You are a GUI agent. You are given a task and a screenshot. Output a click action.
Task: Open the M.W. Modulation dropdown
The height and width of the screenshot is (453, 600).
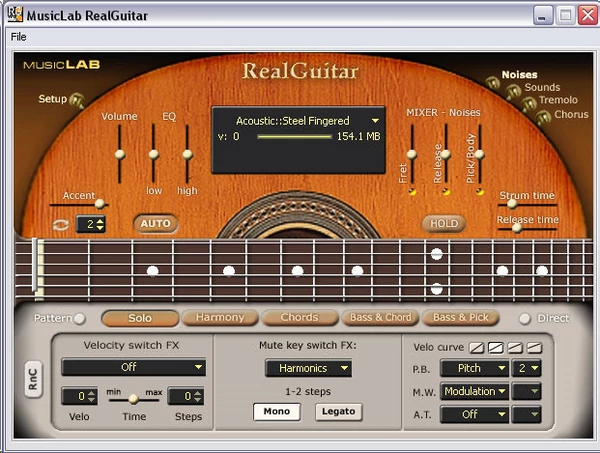point(474,391)
